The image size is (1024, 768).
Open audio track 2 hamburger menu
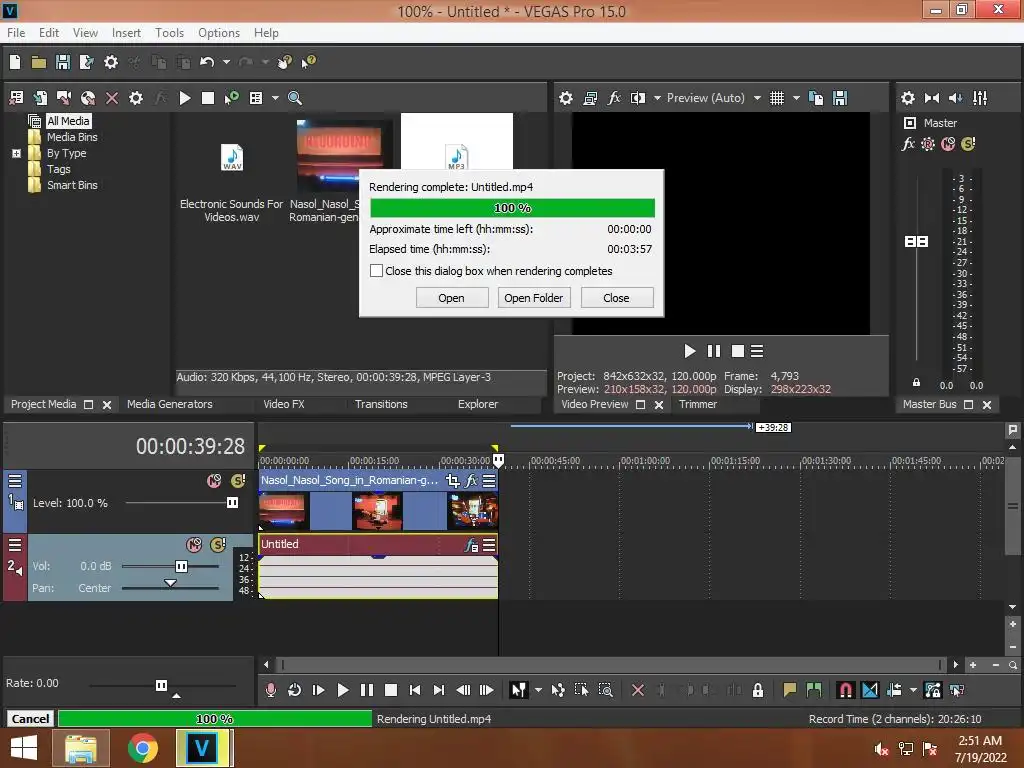[x=15, y=545]
